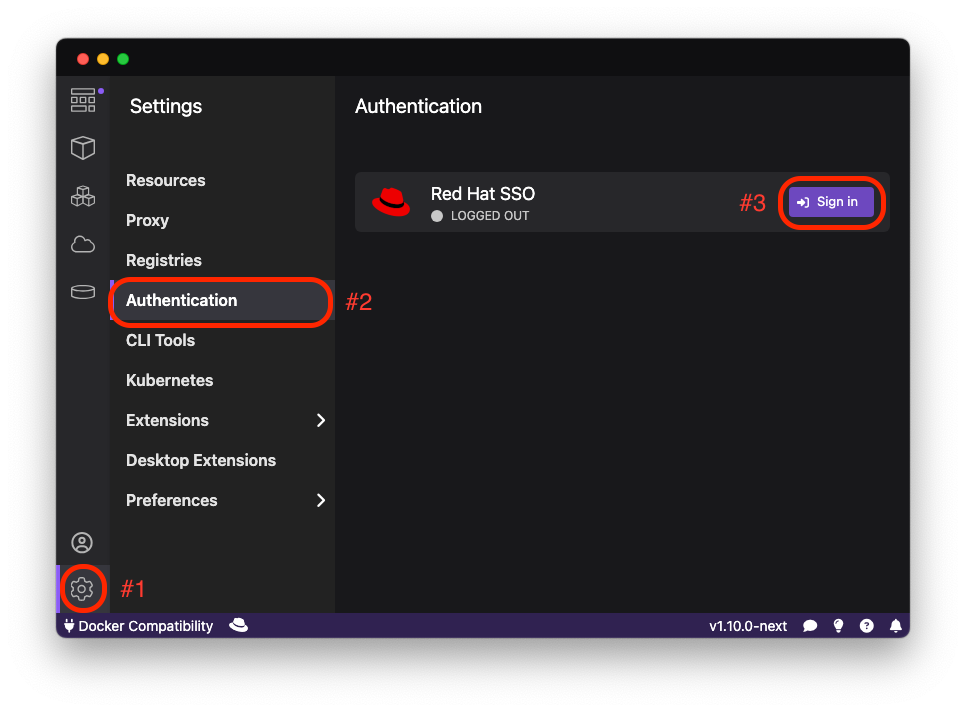
Task: Click the Settings gear icon
Action: coord(82,589)
